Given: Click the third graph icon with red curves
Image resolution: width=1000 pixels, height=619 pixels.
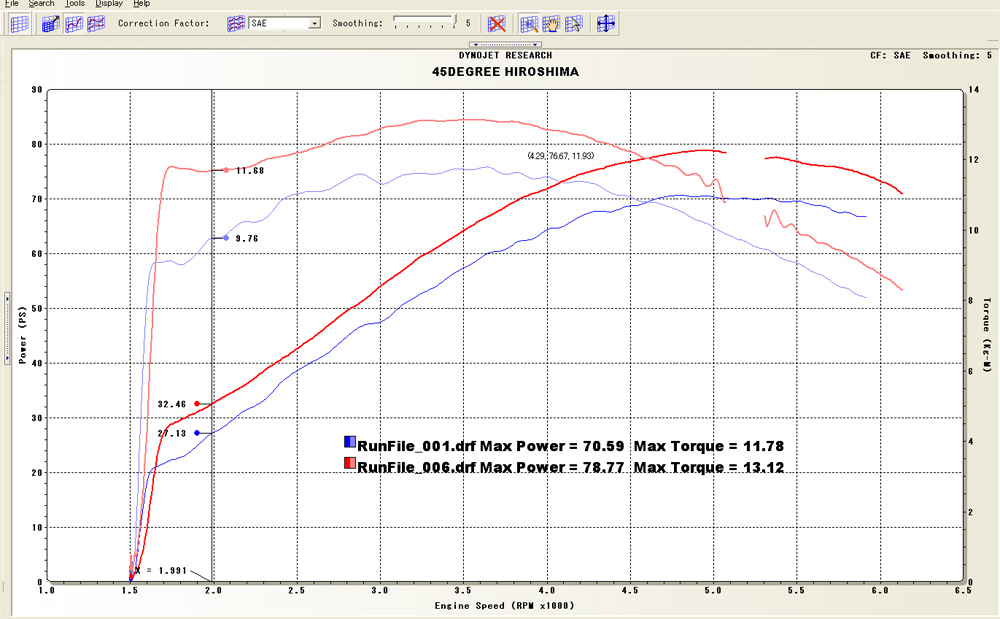Looking at the screenshot, I should point(96,23).
